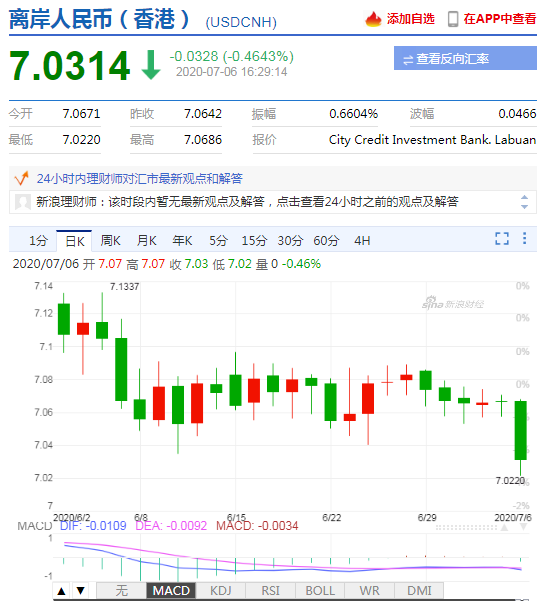Click the swap arrows icon in 查看反向汇率

(x=408, y=60)
